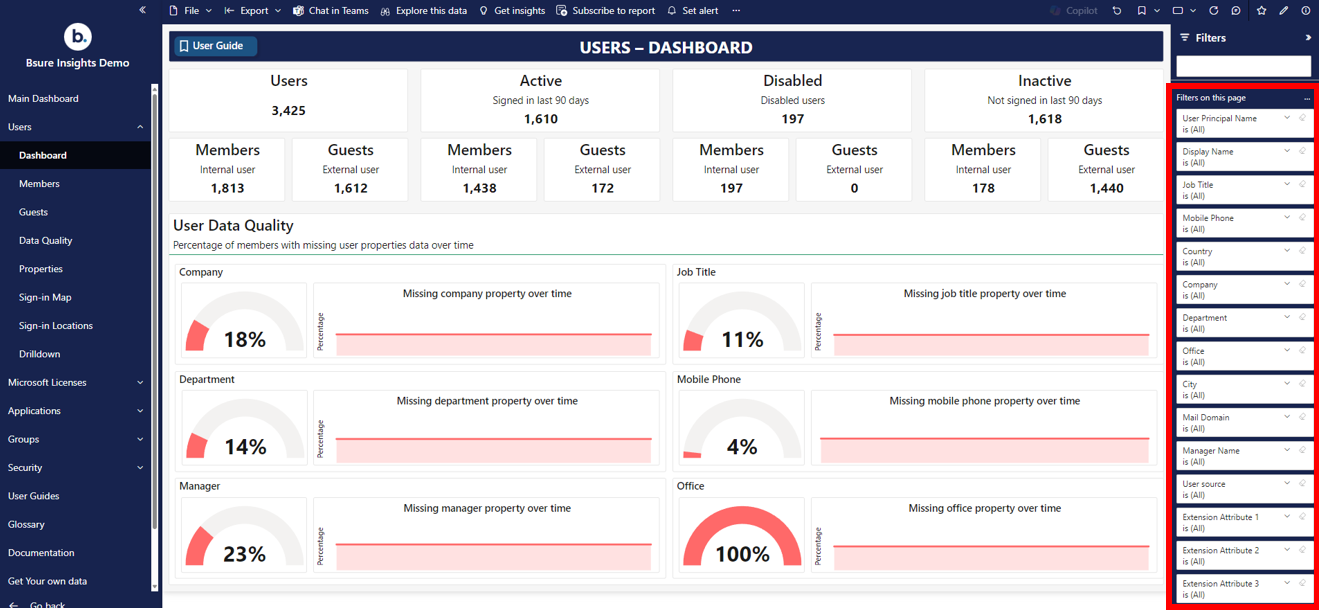1319x610 pixels.
Task: Click the Reset to default undo icon
Action: pos(1117,11)
